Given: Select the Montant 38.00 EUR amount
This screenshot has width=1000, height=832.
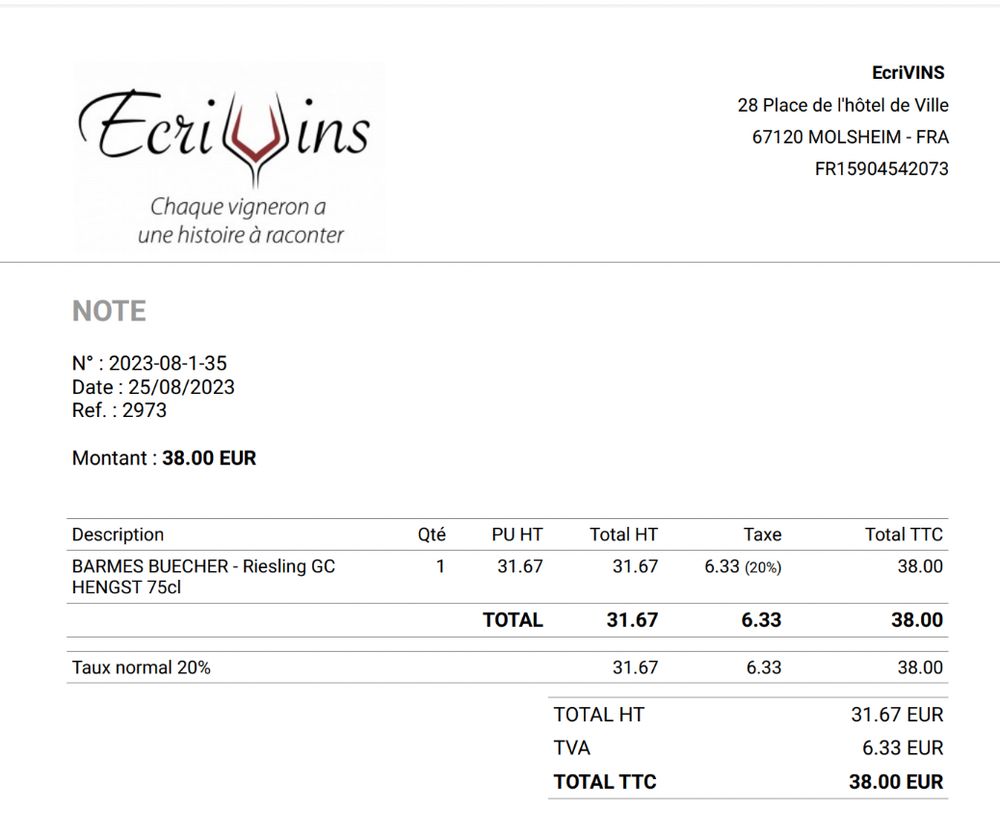Looking at the screenshot, I should [x=209, y=458].
